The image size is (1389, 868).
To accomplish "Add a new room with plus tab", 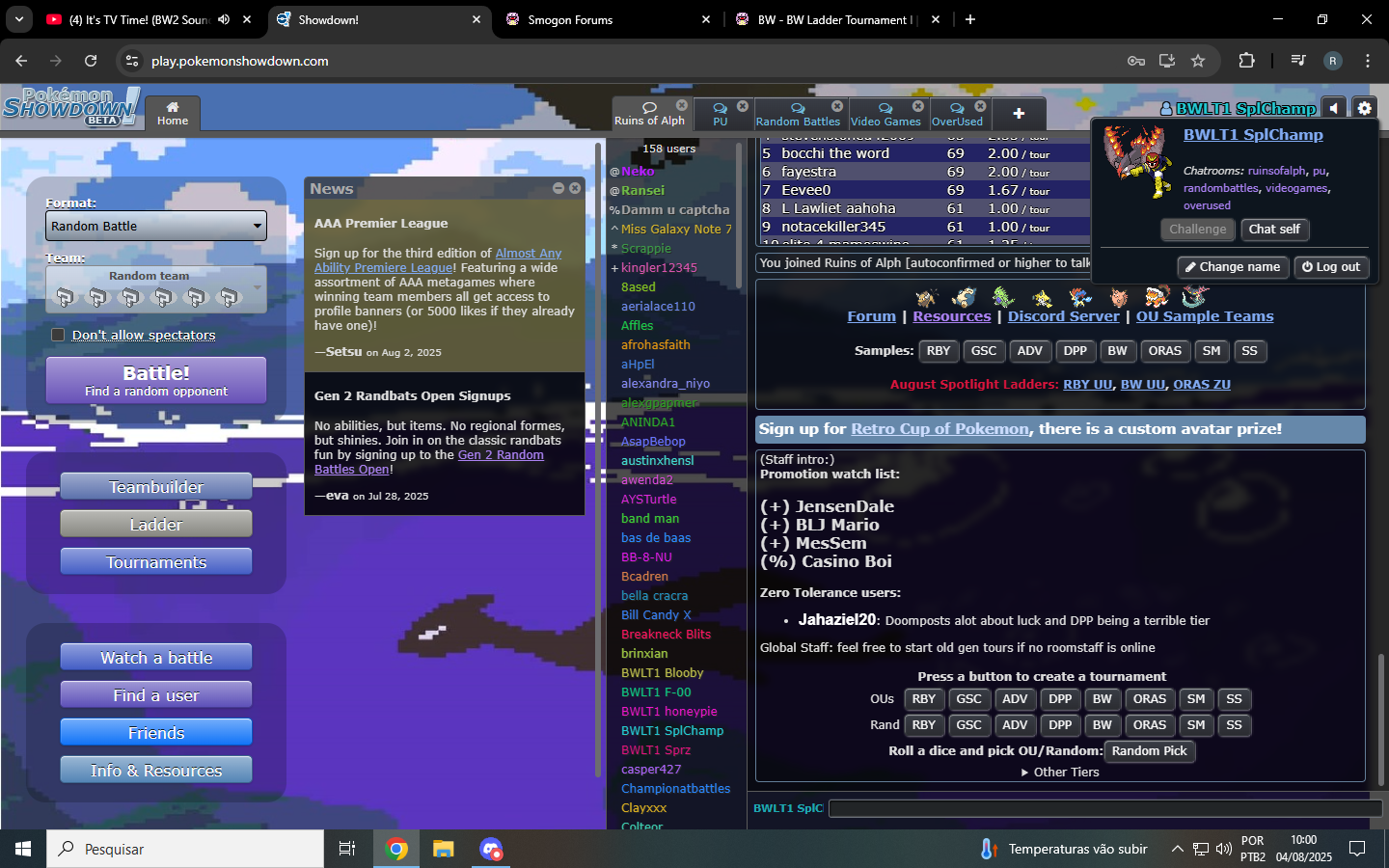I will point(1019,114).
